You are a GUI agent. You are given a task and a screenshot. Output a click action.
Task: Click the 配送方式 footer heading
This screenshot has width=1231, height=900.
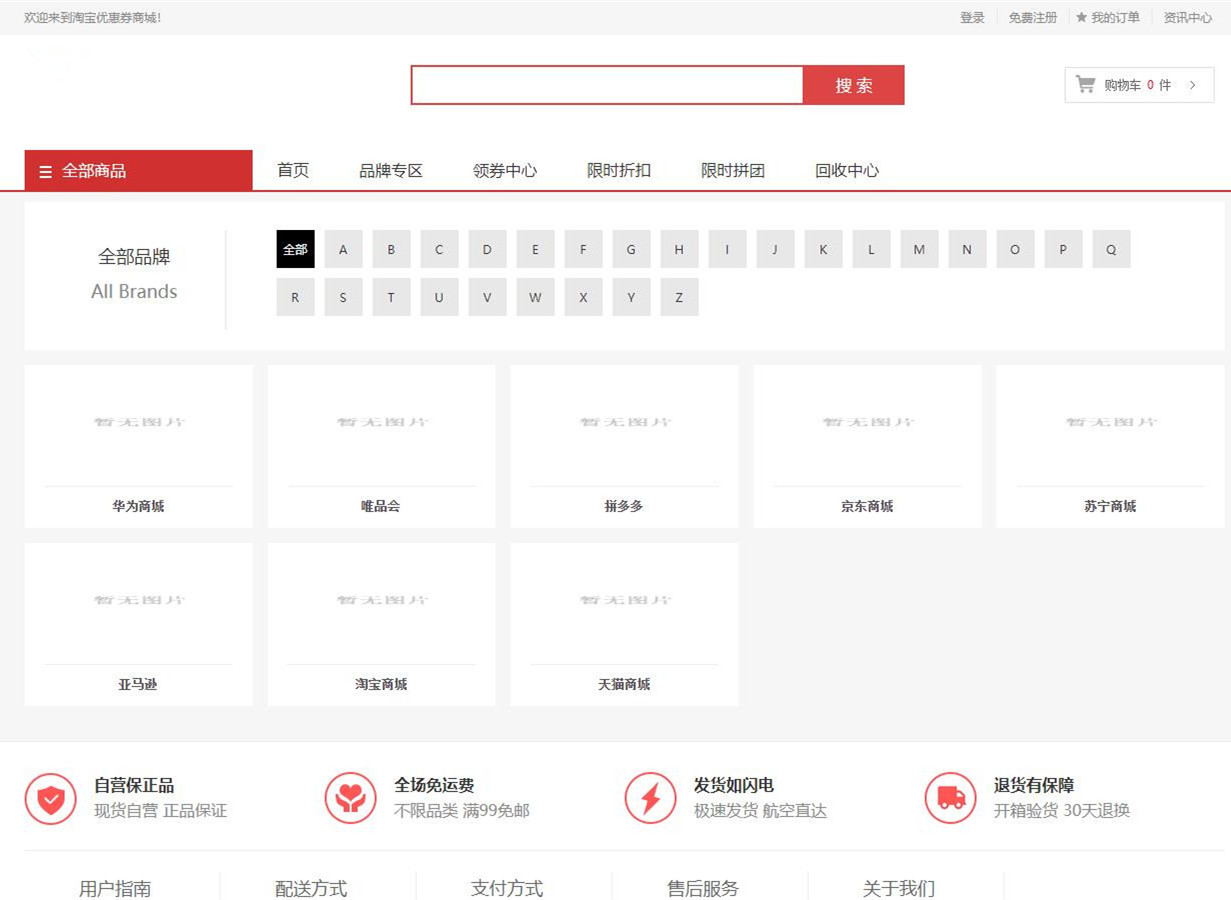(311, 888)
